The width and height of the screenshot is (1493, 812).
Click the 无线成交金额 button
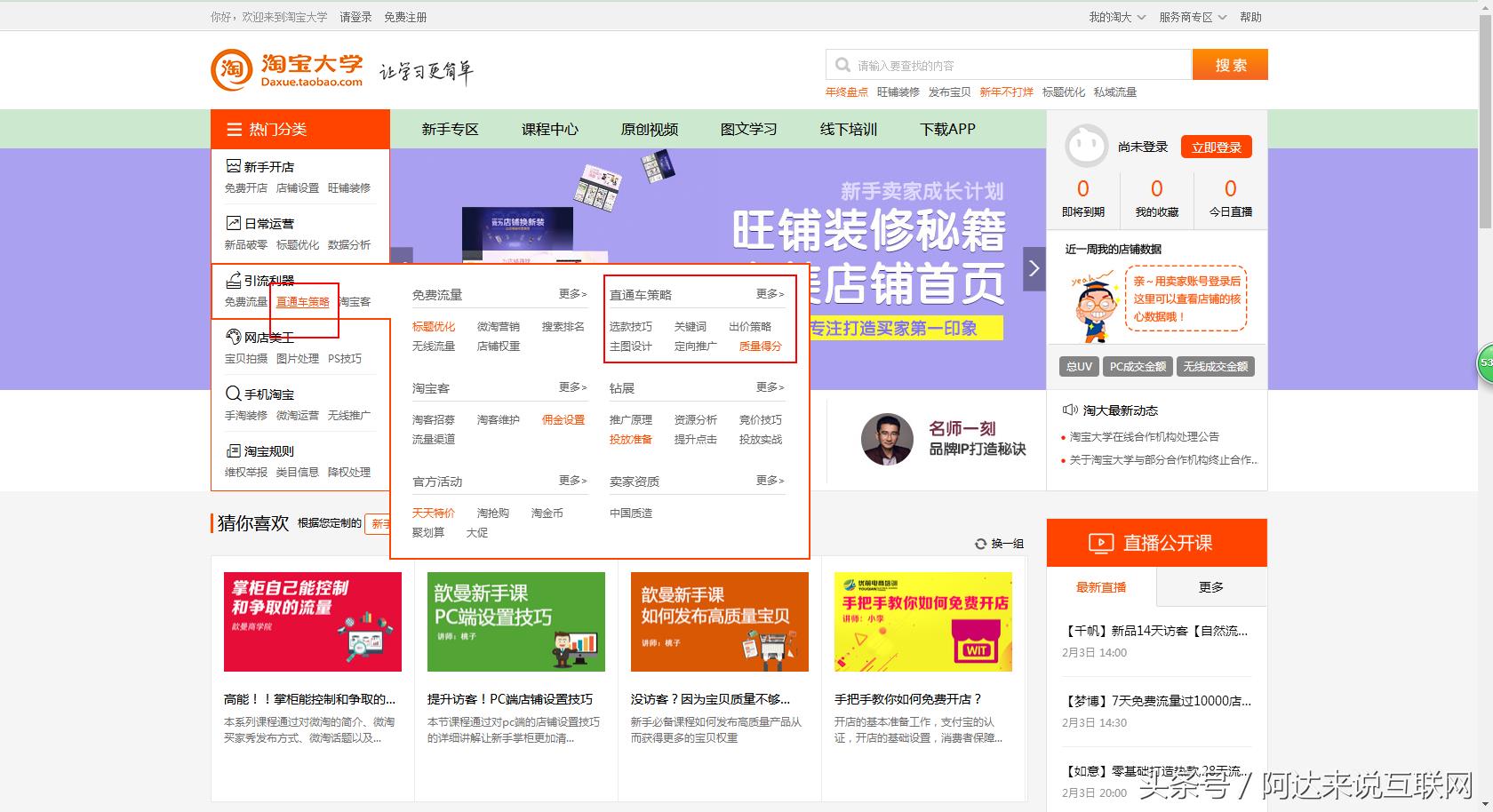tap(1216, 366)
